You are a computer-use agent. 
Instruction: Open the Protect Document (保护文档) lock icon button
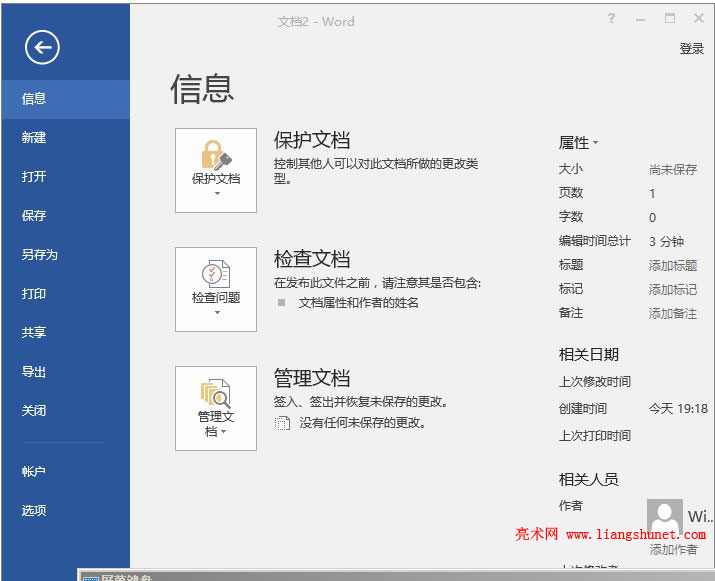coord(216,170)
